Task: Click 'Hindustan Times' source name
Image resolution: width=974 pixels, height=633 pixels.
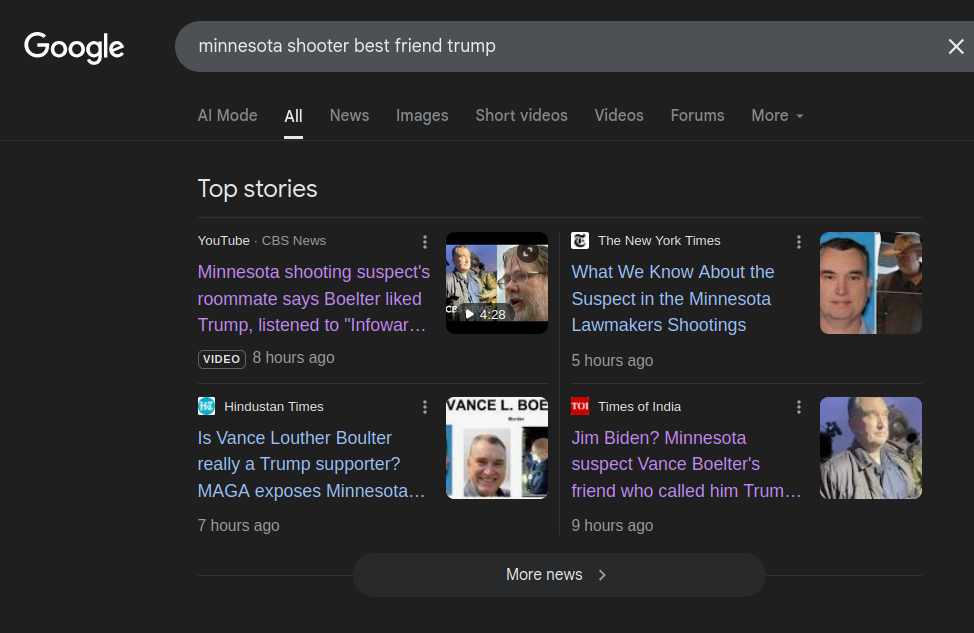Action: click(274, 407)
